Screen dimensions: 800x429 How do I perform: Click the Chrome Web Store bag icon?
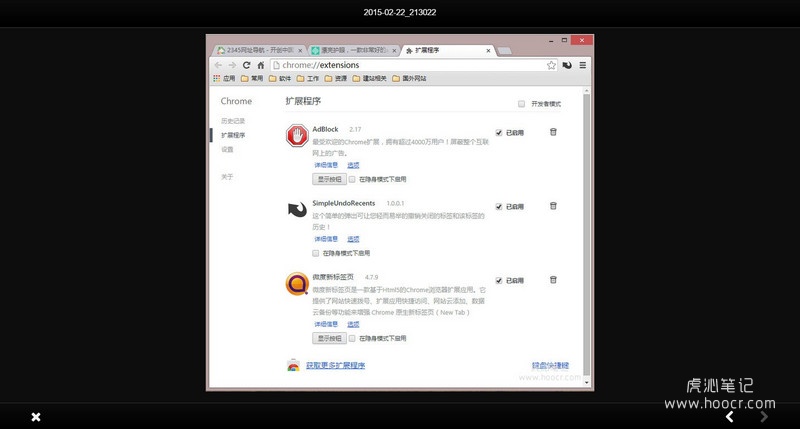293,365
